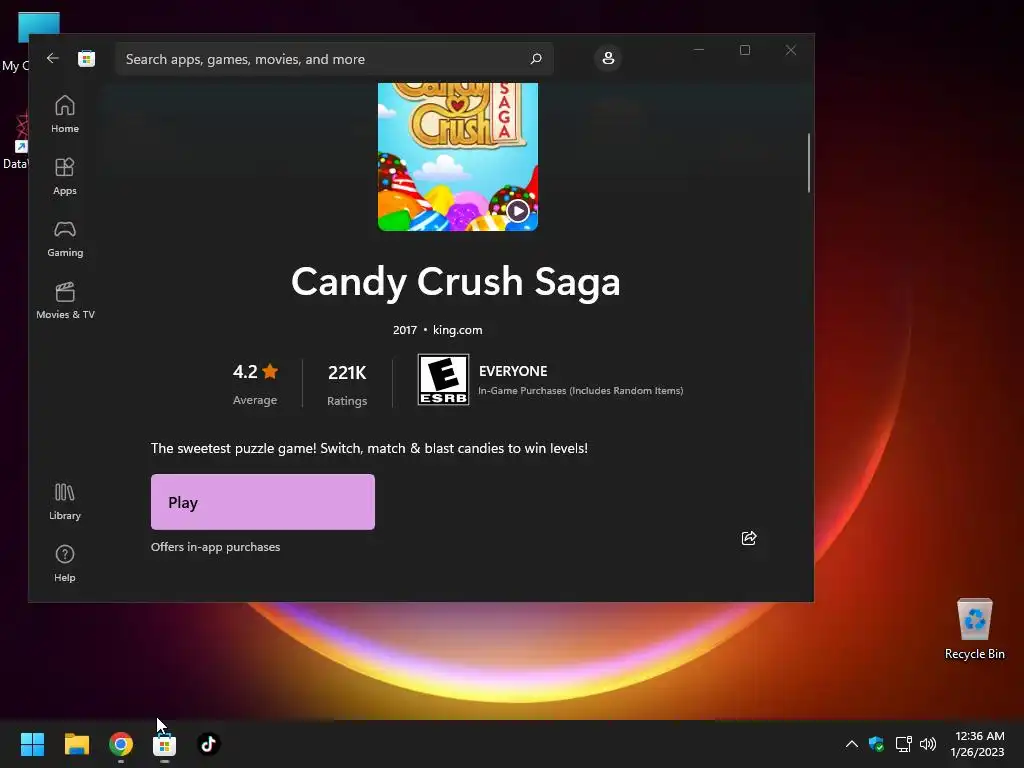Open Home in the Store sidebar

click(65, 114)
